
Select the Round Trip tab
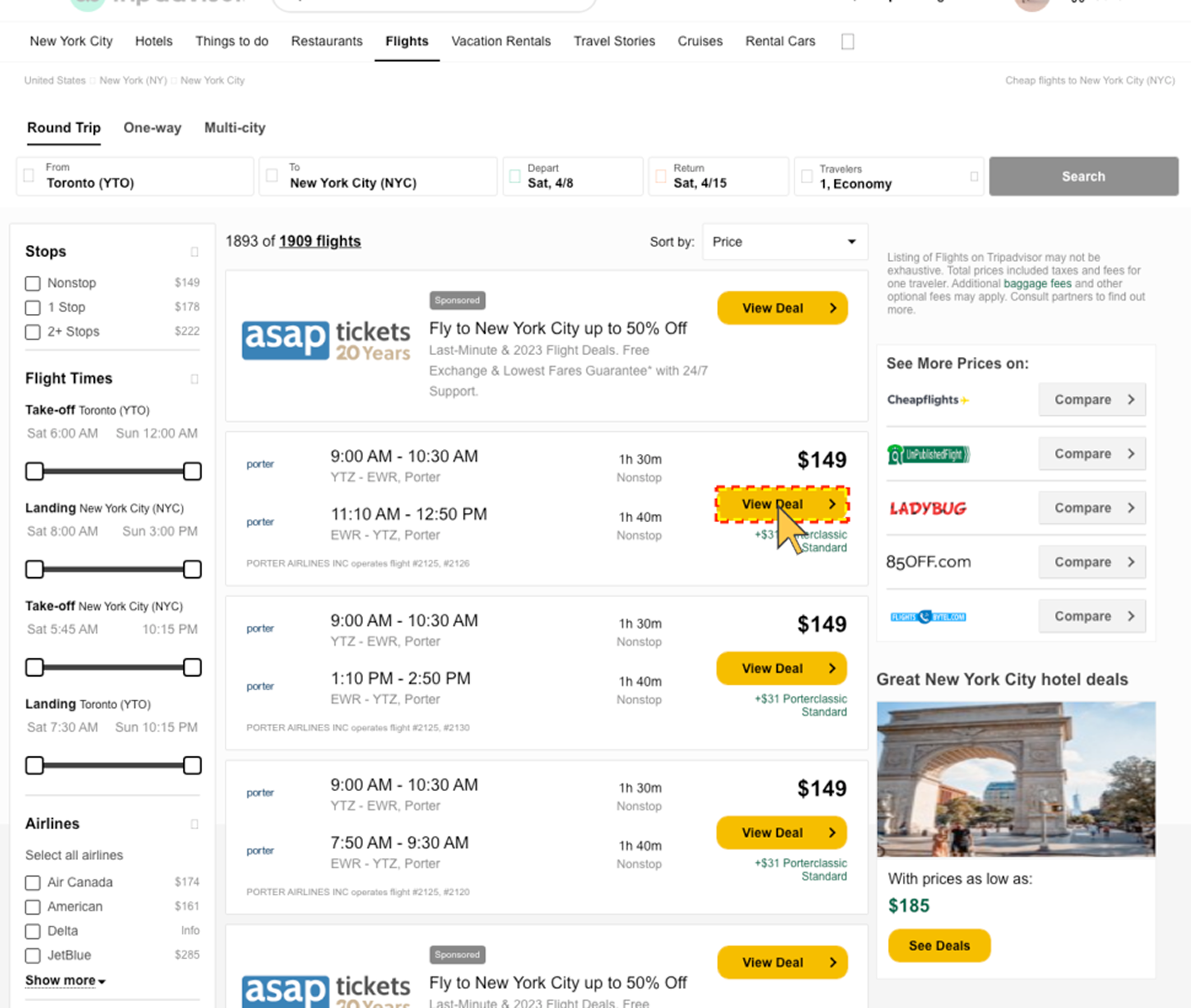(64, 127)
